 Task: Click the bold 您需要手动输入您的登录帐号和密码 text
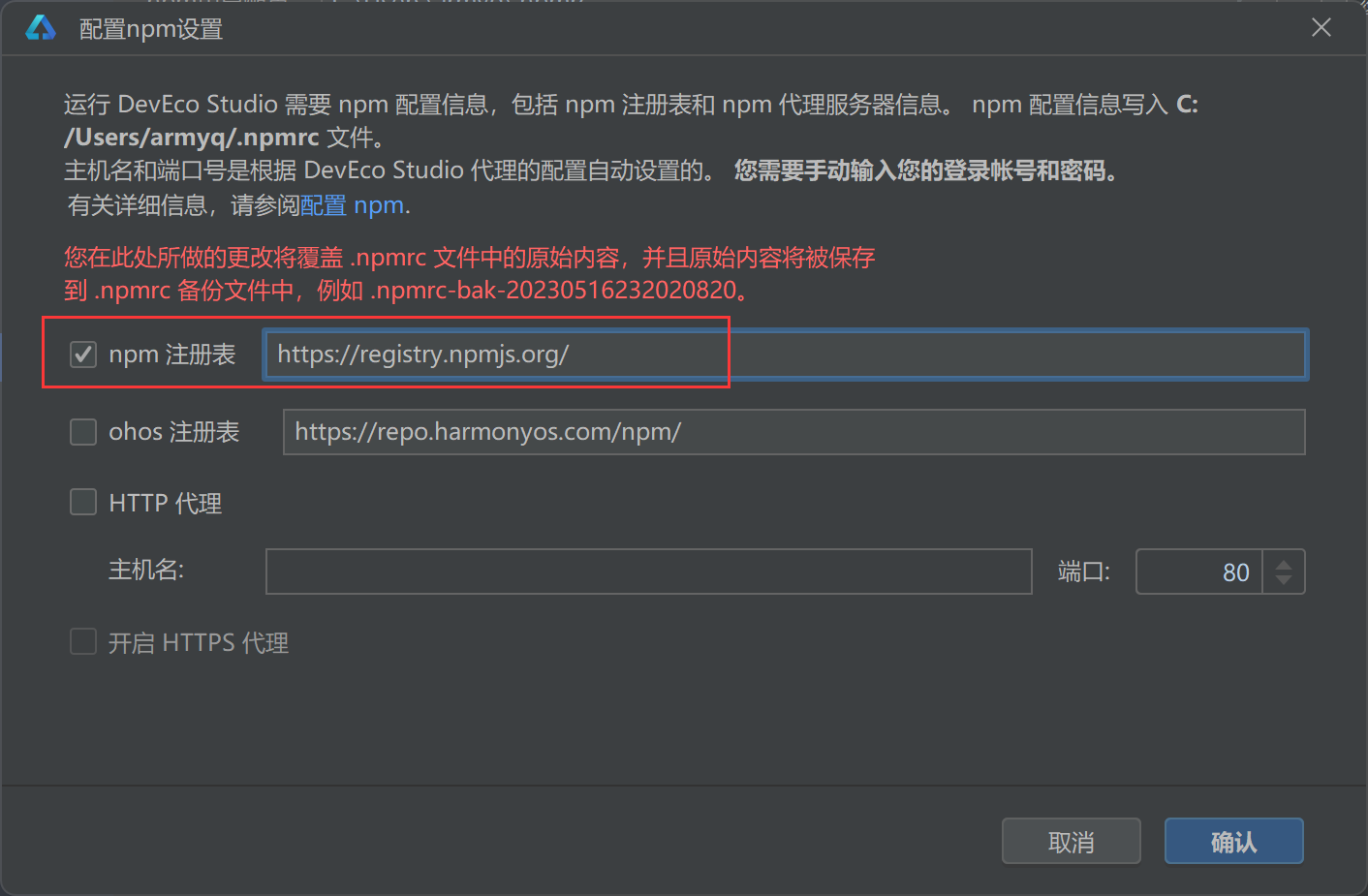click(x=927, y=171)
